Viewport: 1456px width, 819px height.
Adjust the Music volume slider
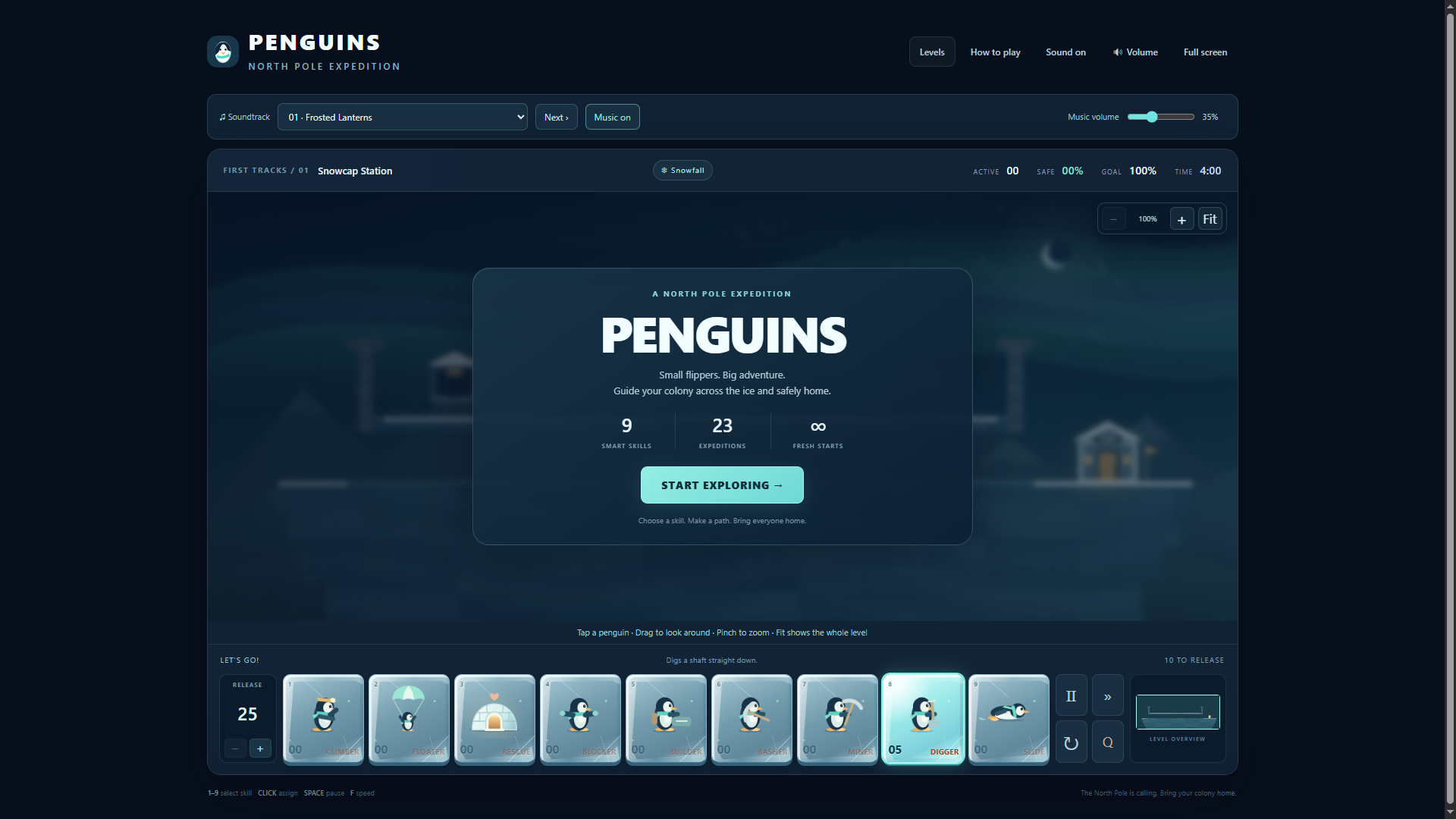point(1160,117)
